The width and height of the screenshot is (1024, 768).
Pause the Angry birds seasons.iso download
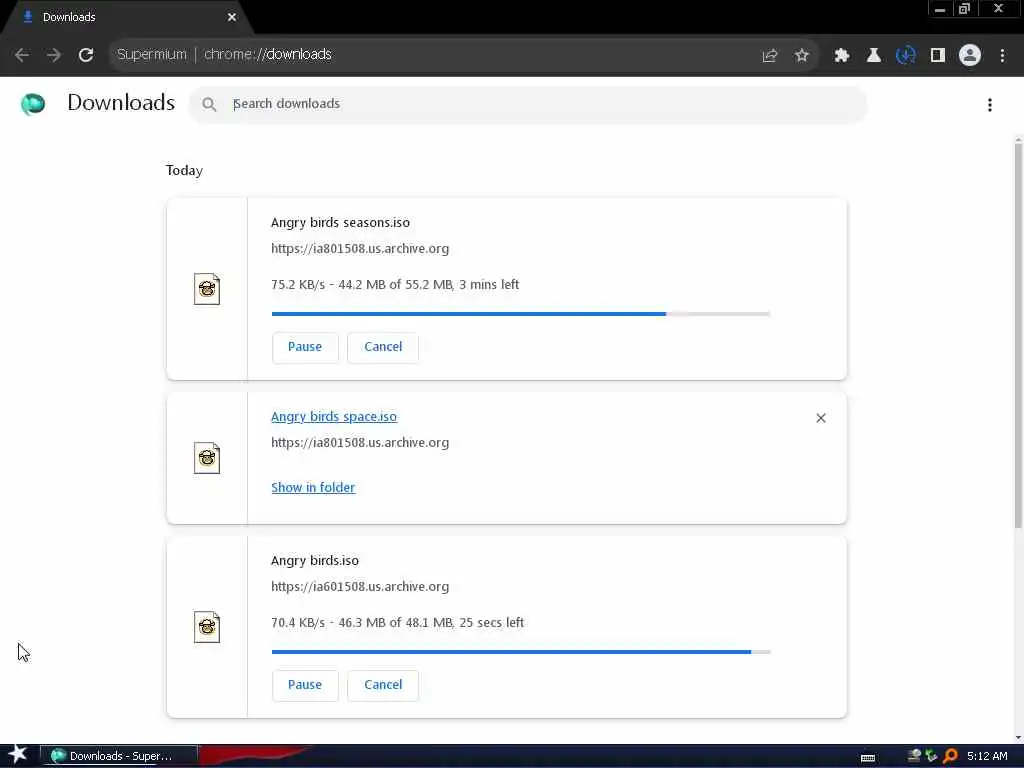tap(305, 347)
